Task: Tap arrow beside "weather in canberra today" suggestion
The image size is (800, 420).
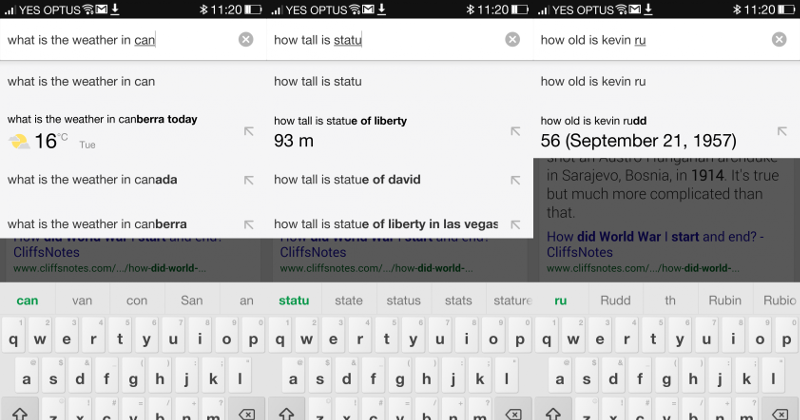Action: (x=248, y=131)
